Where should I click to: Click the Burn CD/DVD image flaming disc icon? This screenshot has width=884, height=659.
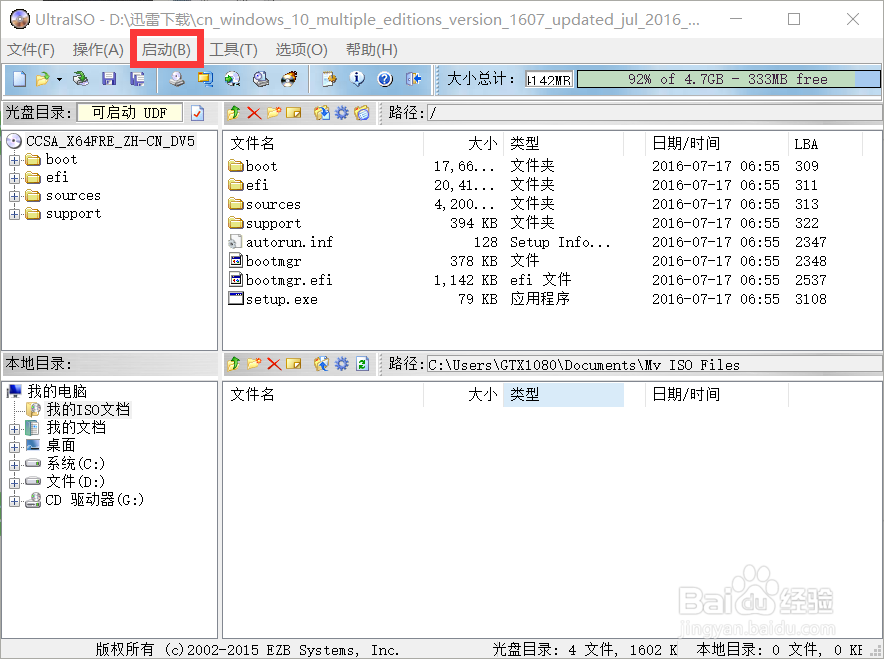point(289,79)
